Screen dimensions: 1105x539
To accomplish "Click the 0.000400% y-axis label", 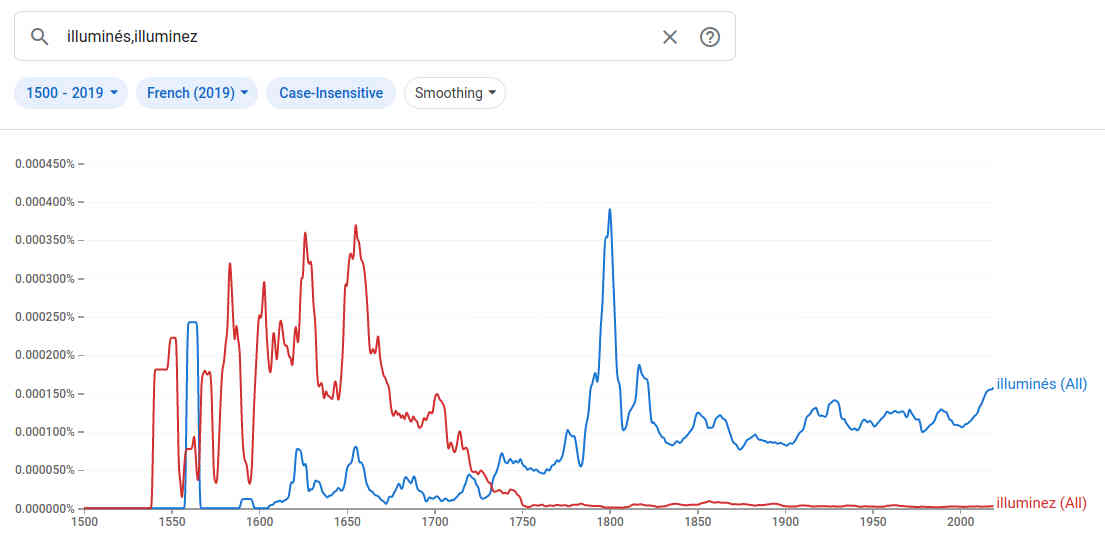I will (x=45, y=202).
